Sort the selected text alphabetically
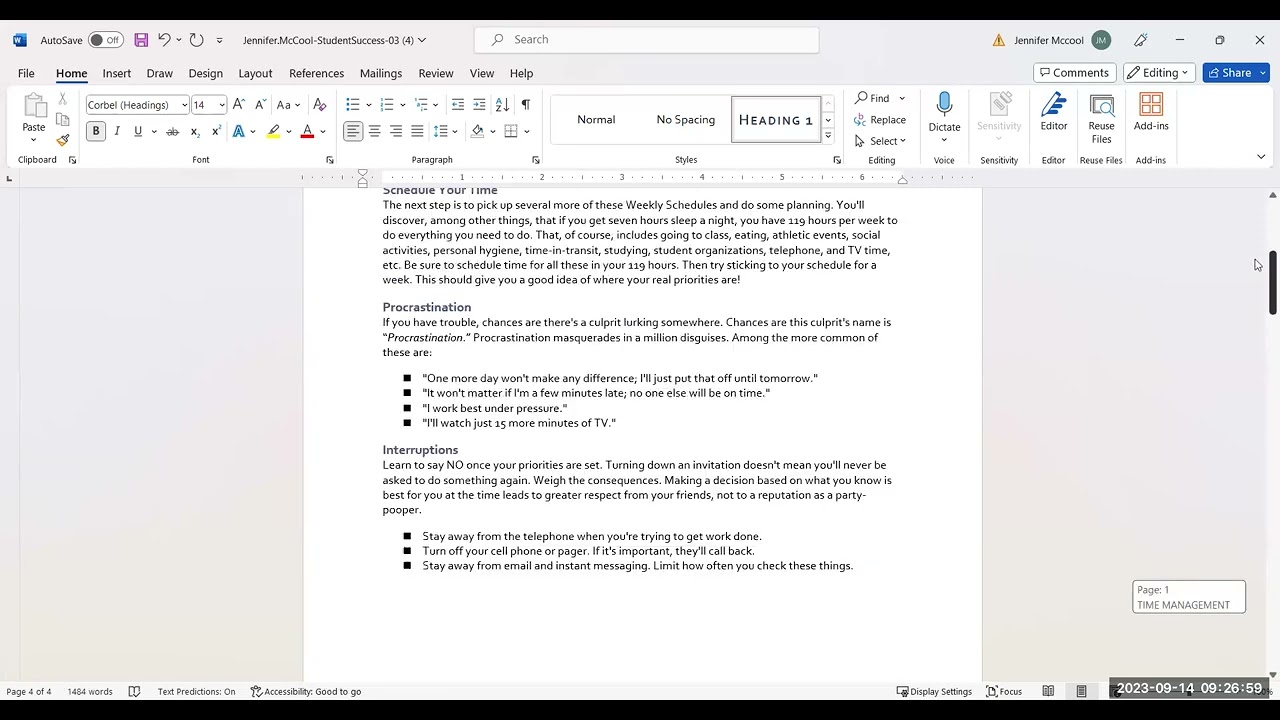Viewport: 1280px width, 720px height. (502, 105)
